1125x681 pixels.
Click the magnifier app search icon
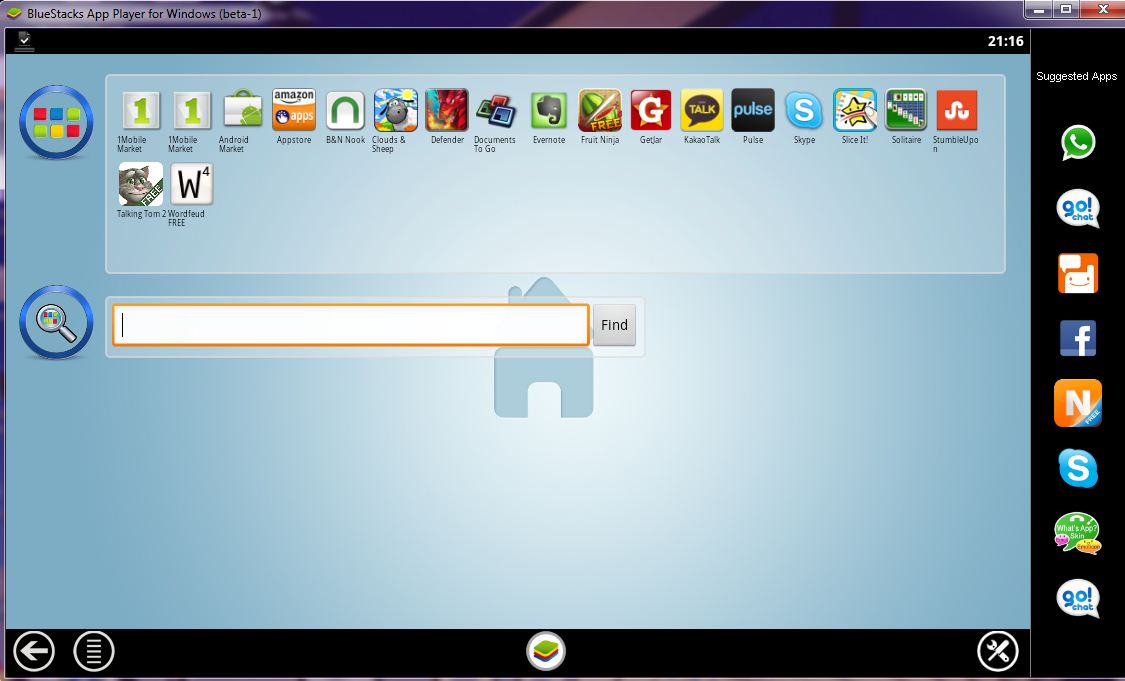[56, 322]
